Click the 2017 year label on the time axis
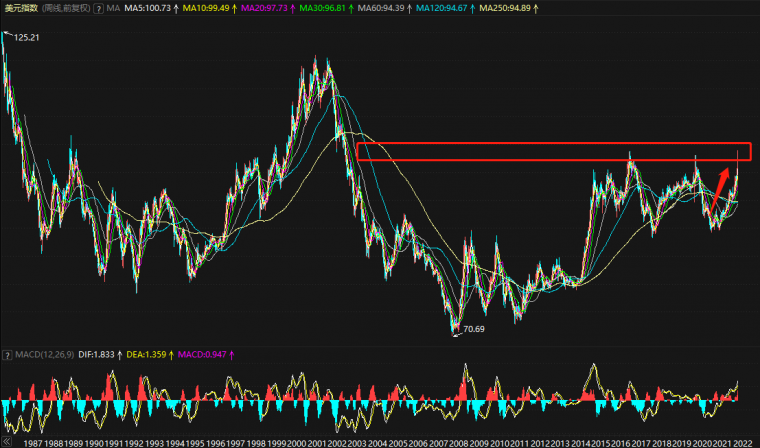Image resolution: width=760 pixels, height=448 pixels. pos(641,443)
